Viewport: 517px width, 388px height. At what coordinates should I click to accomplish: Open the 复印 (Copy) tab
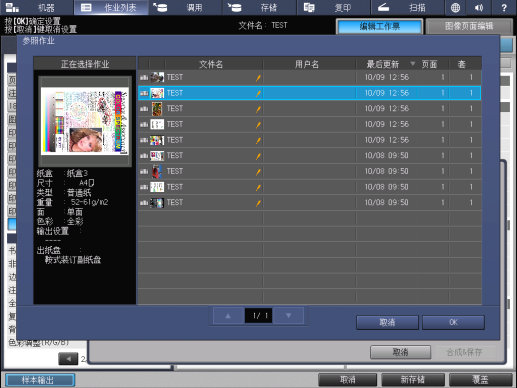[334, 7]
